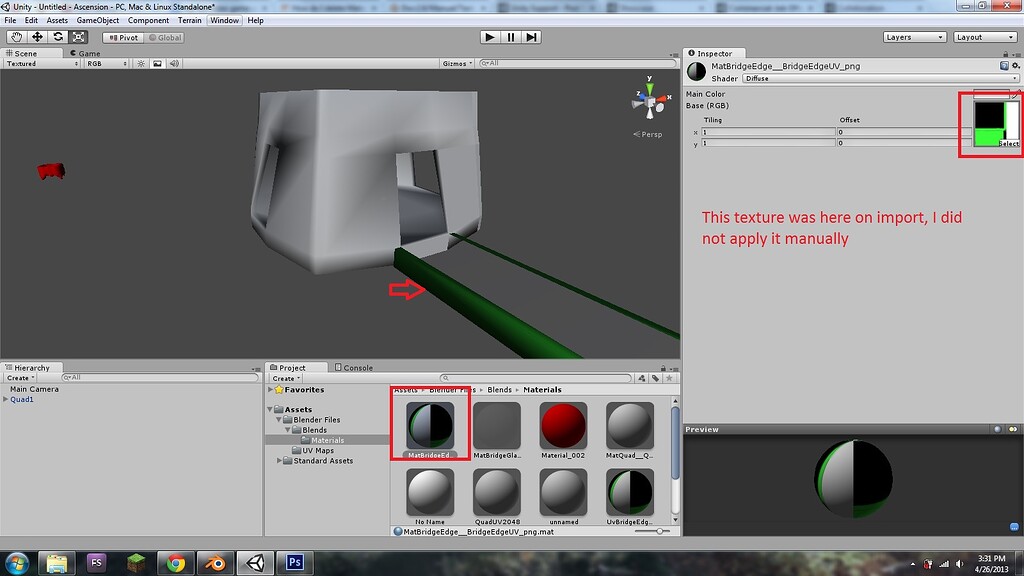Viewport: 1024px width, 576px height.
Task: Select the Move tool
Action: pos(37,36)
